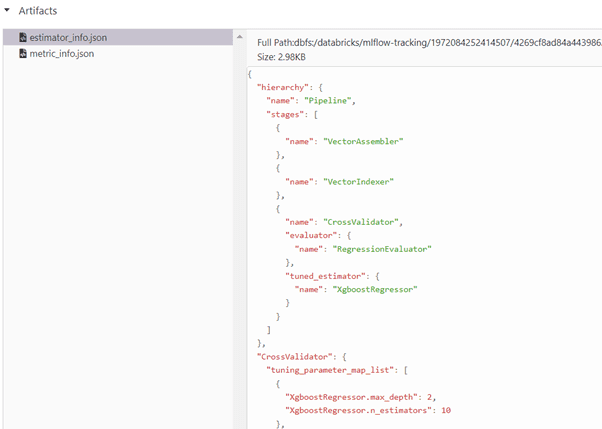This screenshot has height=429, width=602.
Task: Click the "Pipeline" name value
Action: click(328, 101)
